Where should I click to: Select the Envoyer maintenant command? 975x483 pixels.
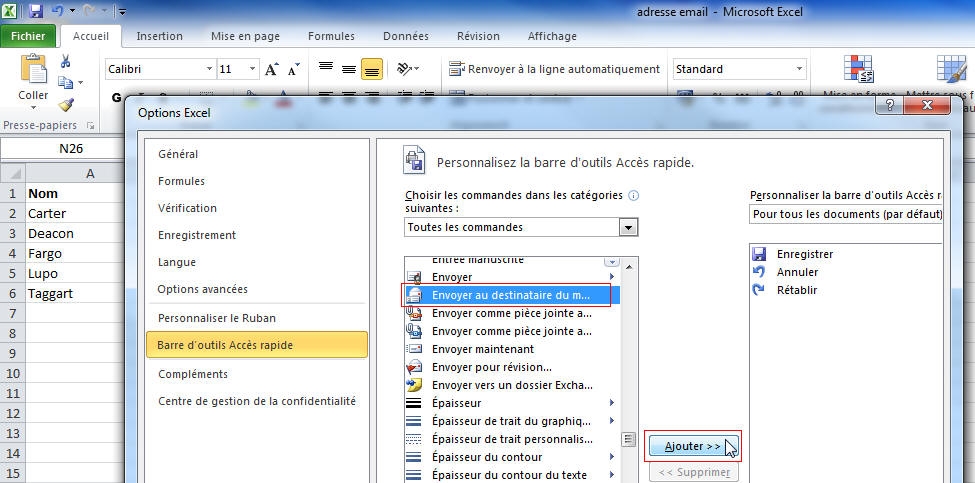point(512,349)
